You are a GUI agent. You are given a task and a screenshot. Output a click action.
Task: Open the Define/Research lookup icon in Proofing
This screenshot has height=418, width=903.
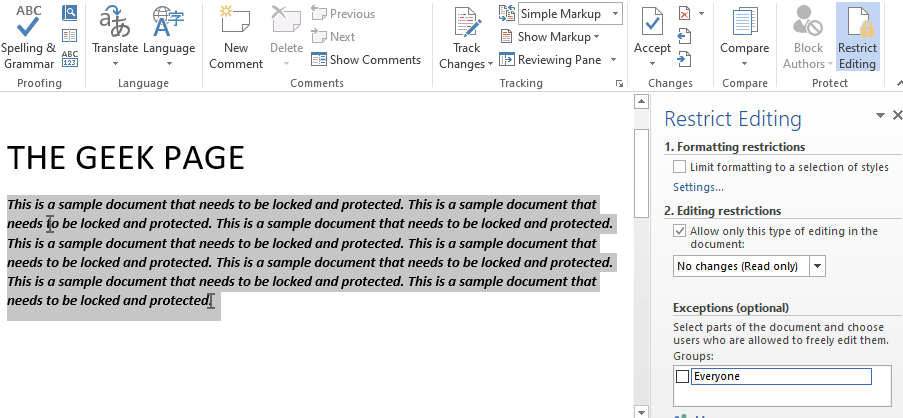70,13
